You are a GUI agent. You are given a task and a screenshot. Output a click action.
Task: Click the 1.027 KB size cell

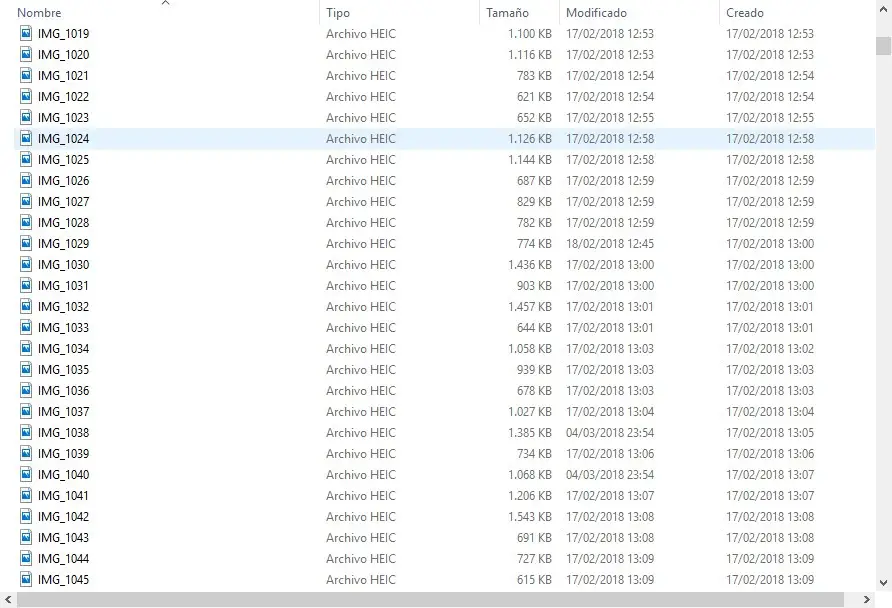tap(530, 411)
